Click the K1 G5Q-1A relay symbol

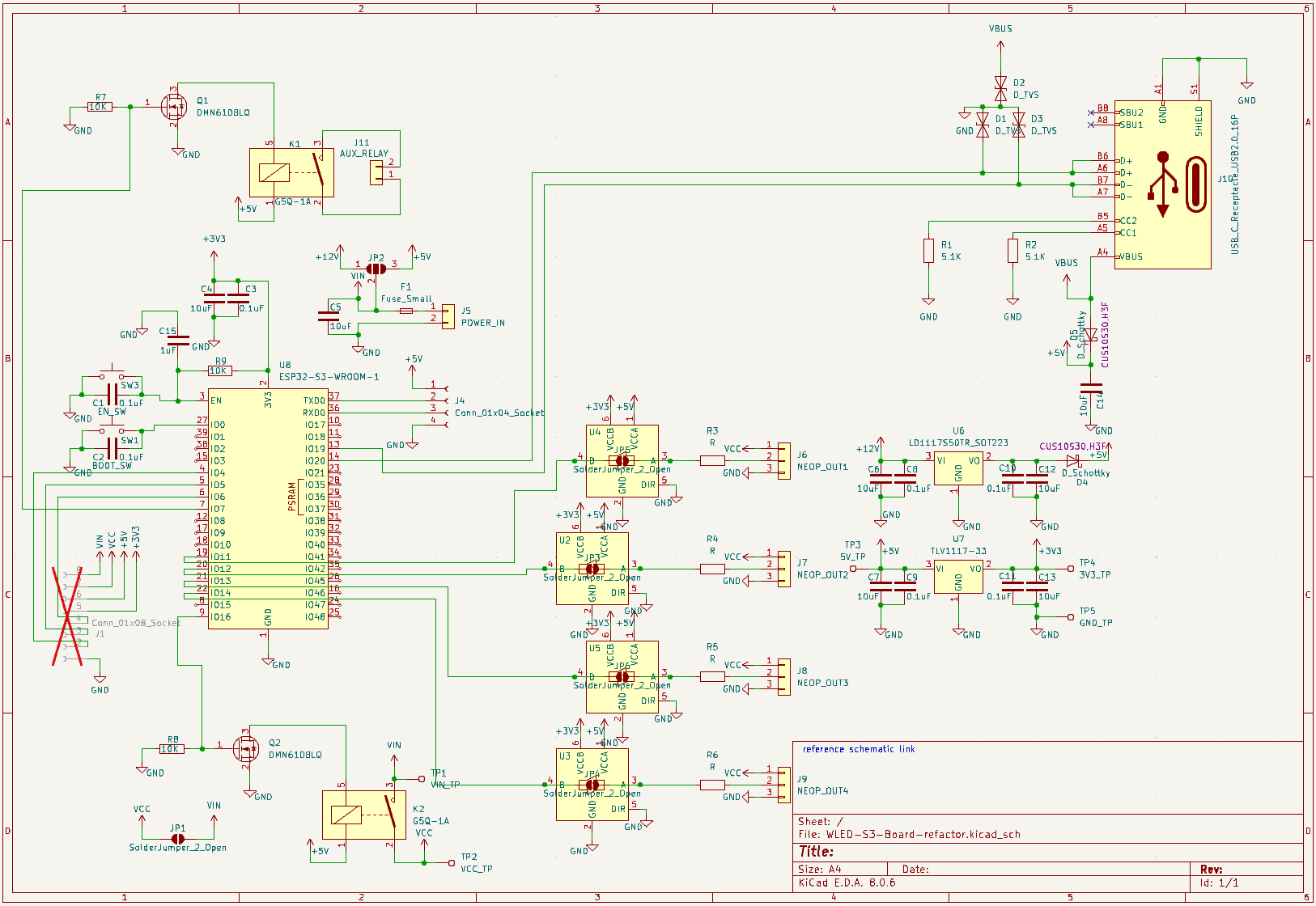(x=291, y=172)
